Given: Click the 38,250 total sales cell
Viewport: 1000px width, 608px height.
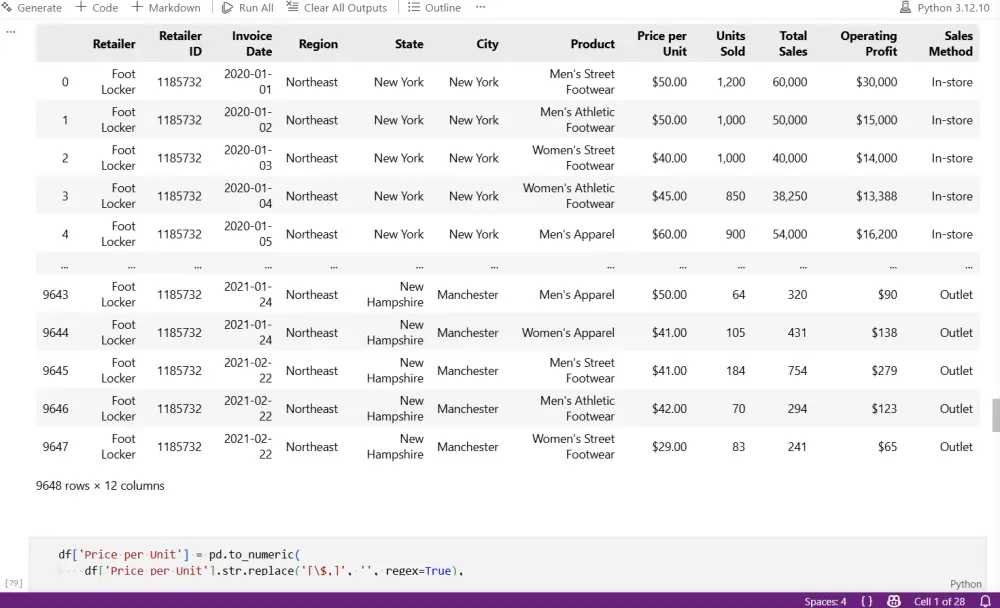Looking at the screenshot, I should click(x=790, y=196).
